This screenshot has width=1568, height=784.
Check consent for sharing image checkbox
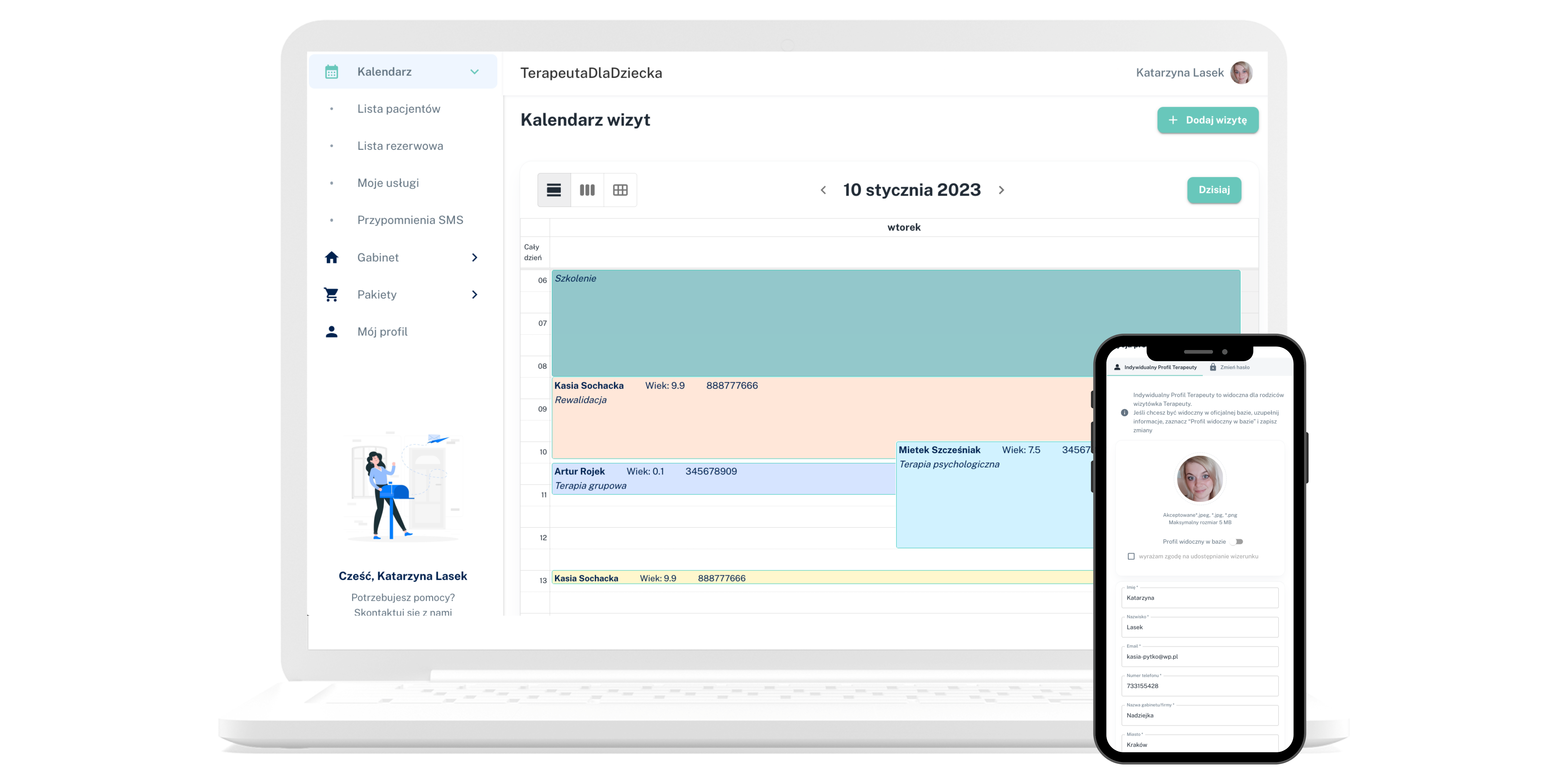1131,556
